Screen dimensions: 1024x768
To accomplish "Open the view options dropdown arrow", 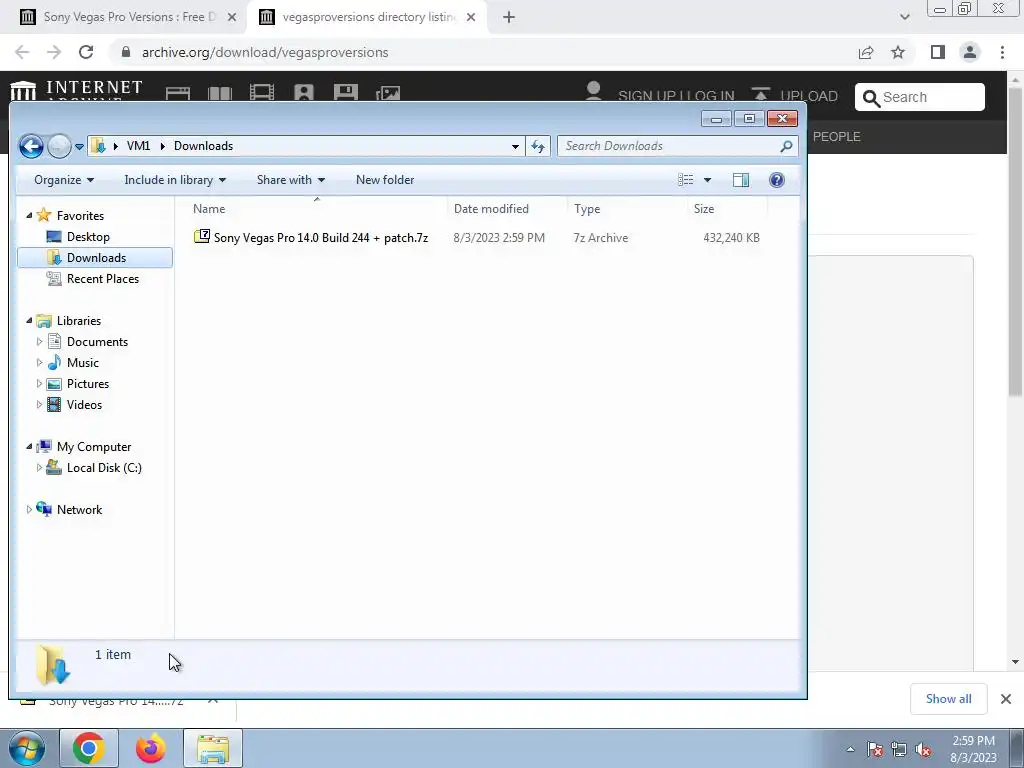I will pyautogui.click(x=707, y=180).
